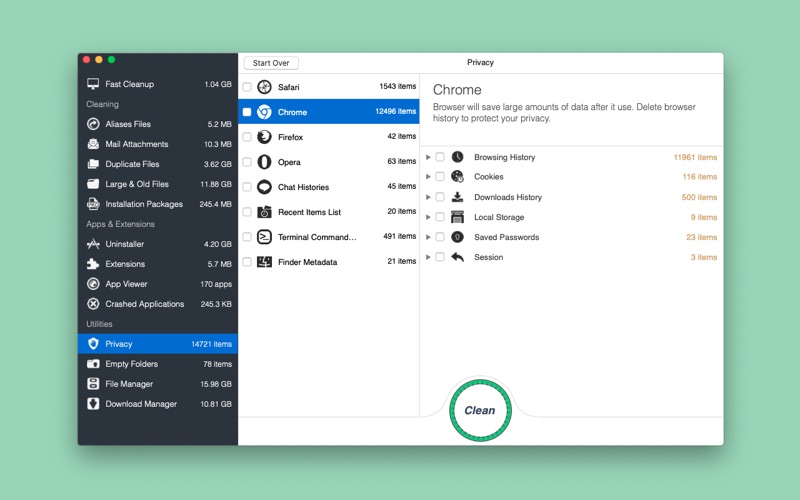This screenshot has width=800, height=500.
Task: Check the Firefox checkbox
Action: point(247,137)
